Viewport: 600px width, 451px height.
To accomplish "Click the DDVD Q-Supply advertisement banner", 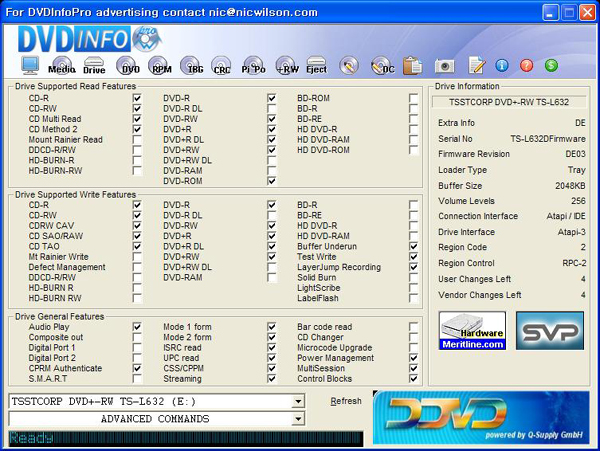I will pos(481,417).
